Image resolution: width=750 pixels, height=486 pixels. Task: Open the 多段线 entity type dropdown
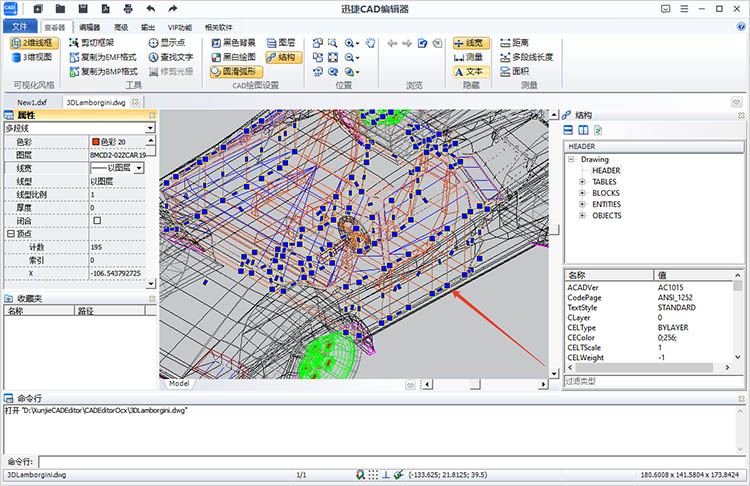(x=150, y=128)
